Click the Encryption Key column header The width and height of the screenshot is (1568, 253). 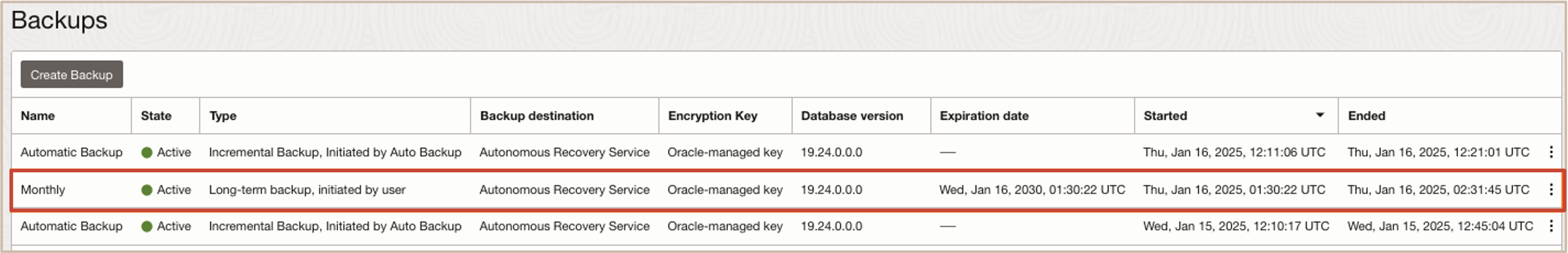click(x=712, y=116)
